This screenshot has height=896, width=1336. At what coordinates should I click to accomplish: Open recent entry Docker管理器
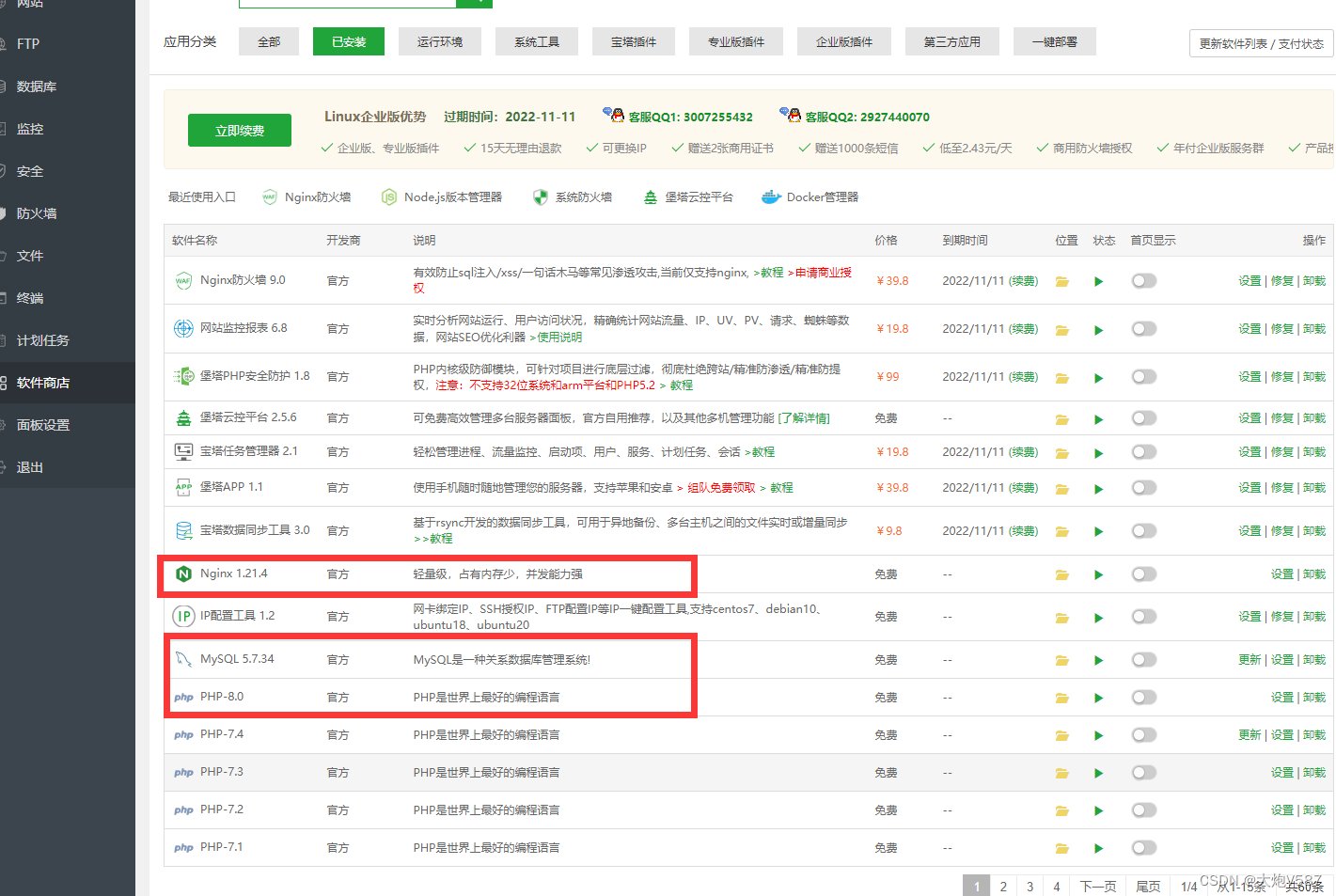(x=809, y=196)
